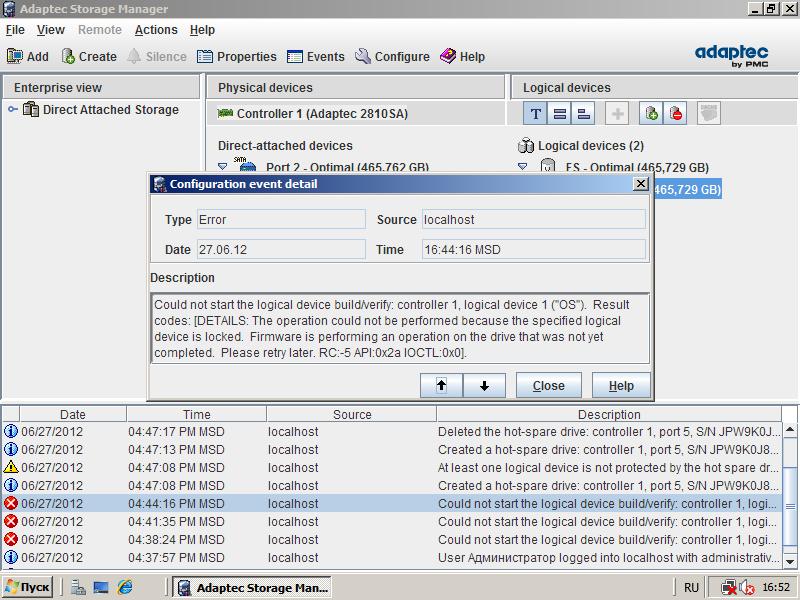The height and width of the screenshot is (600, 800).
Task: Click the Create toolbar icon
Action: click(88, 57)
